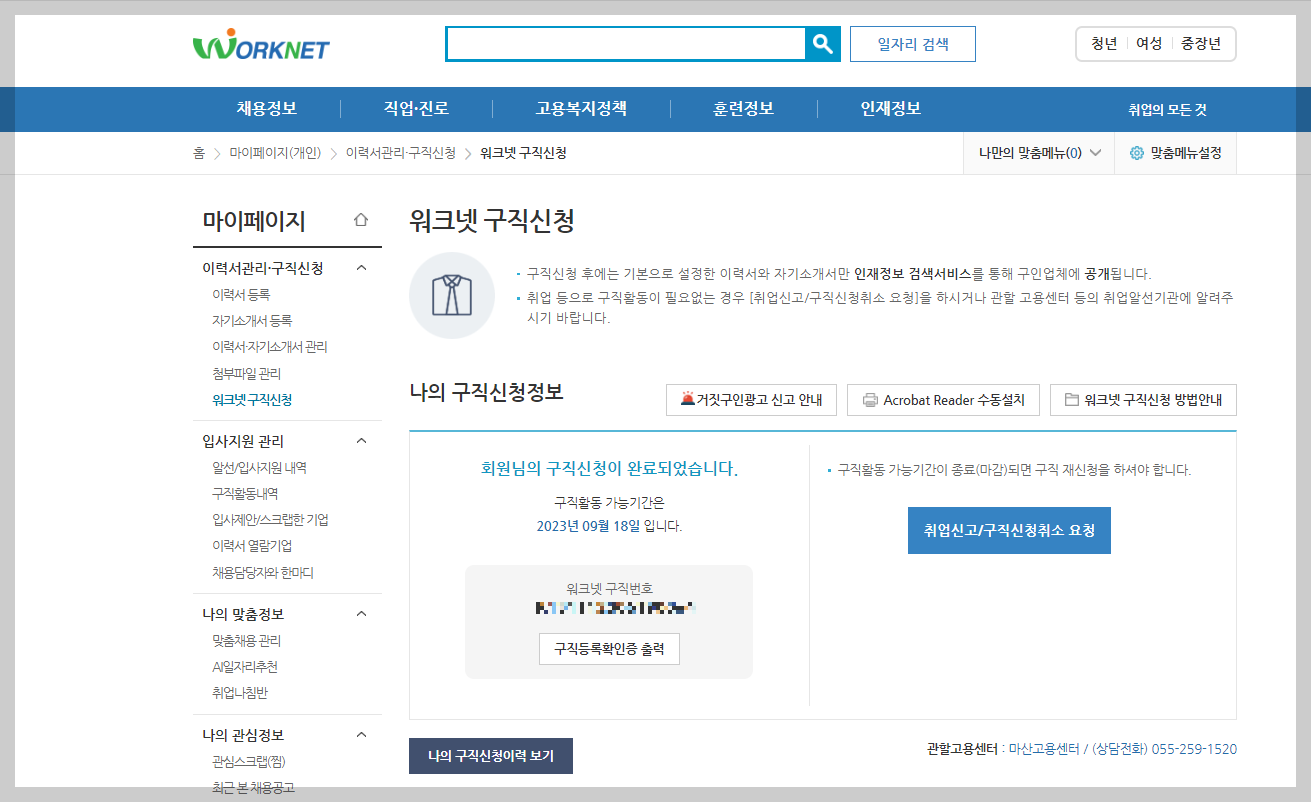Screen dimensions: 1311x802
Task: Click the 일자리 검색 button
Action: (913, 44)
